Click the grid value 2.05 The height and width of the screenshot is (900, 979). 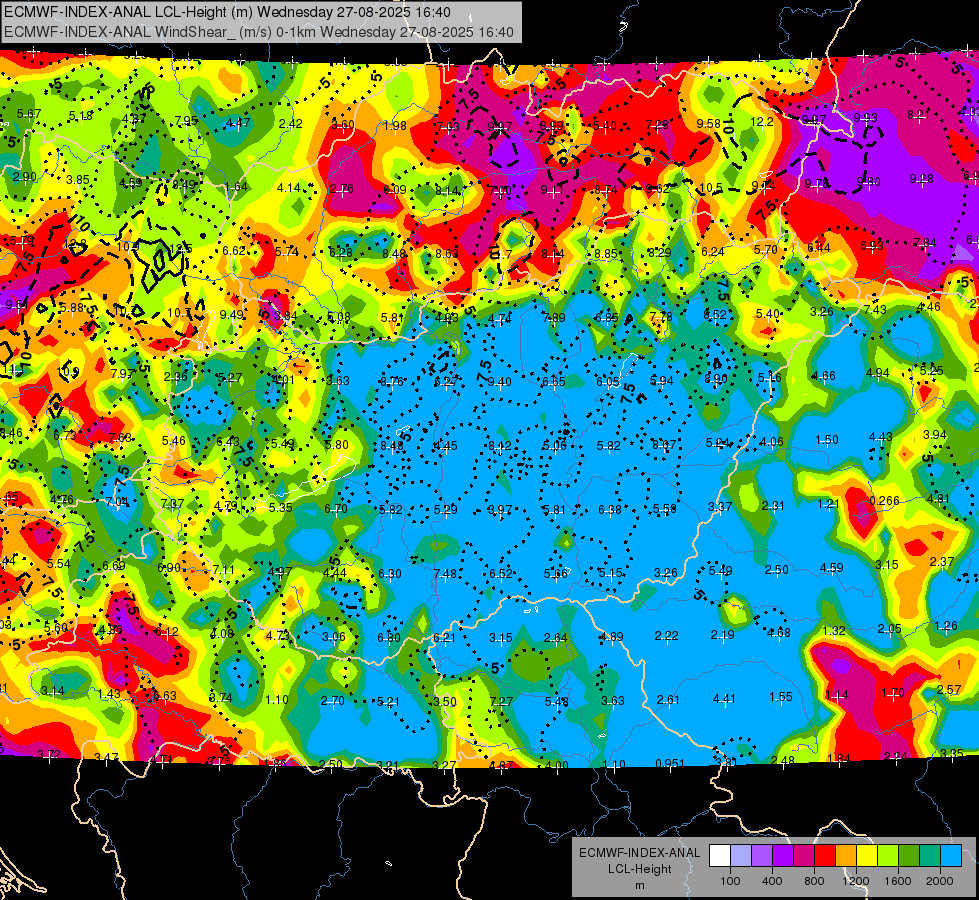[x=889, y=629]
